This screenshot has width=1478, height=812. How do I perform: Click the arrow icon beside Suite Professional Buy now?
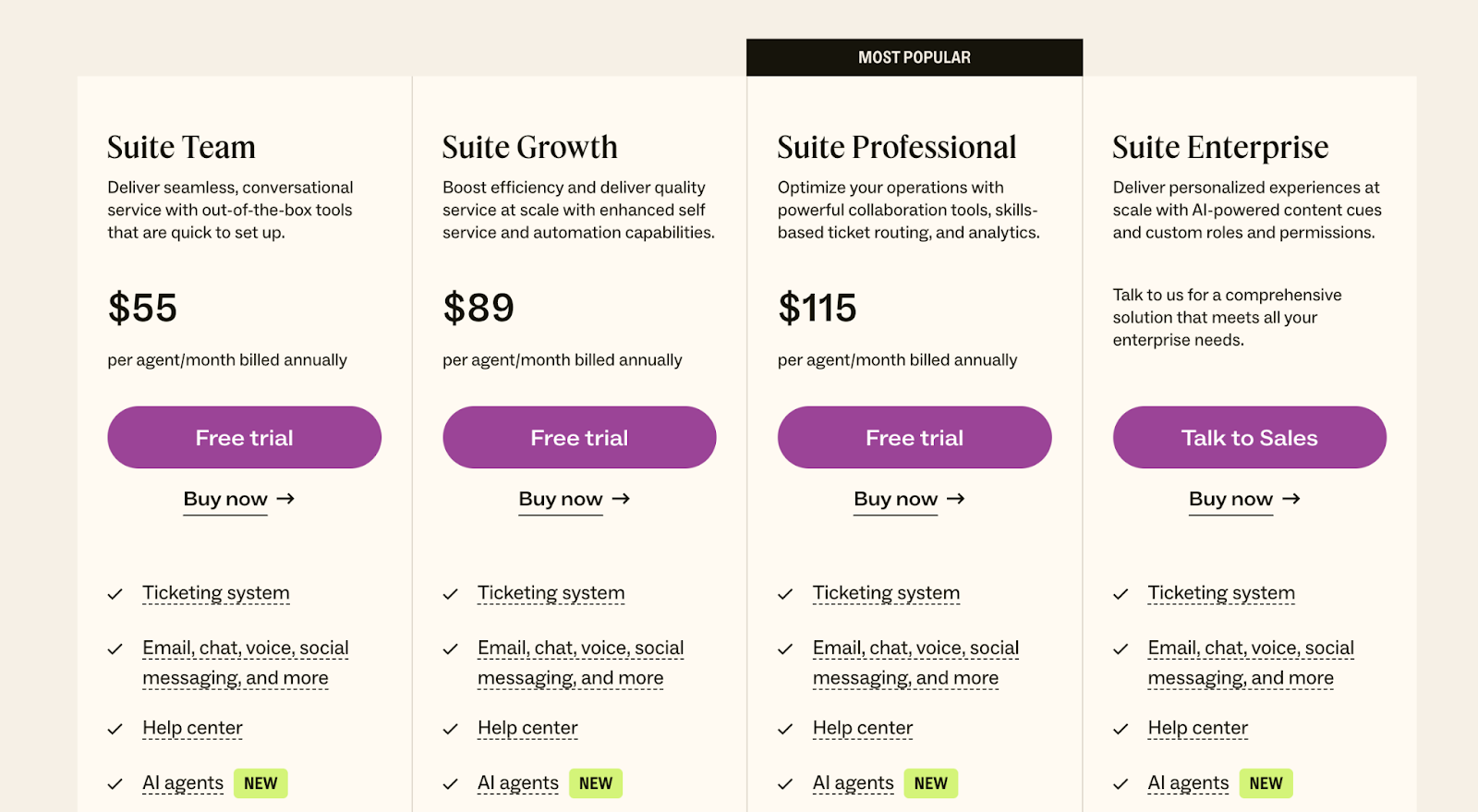[956, 499]
